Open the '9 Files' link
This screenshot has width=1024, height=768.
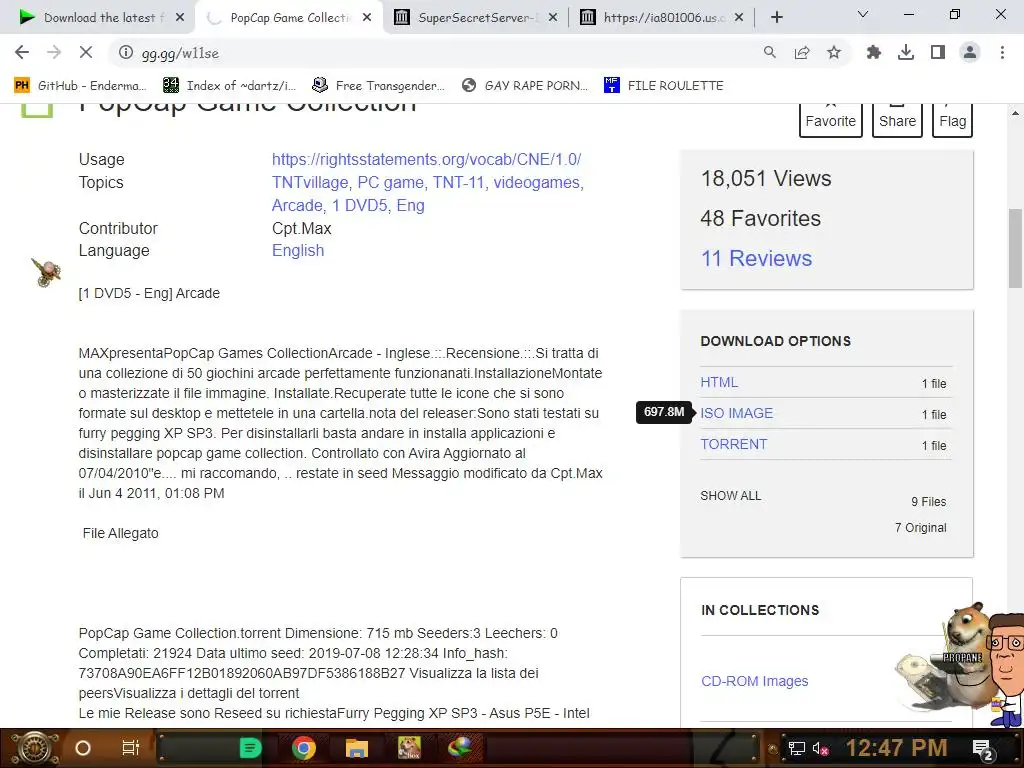929,502
